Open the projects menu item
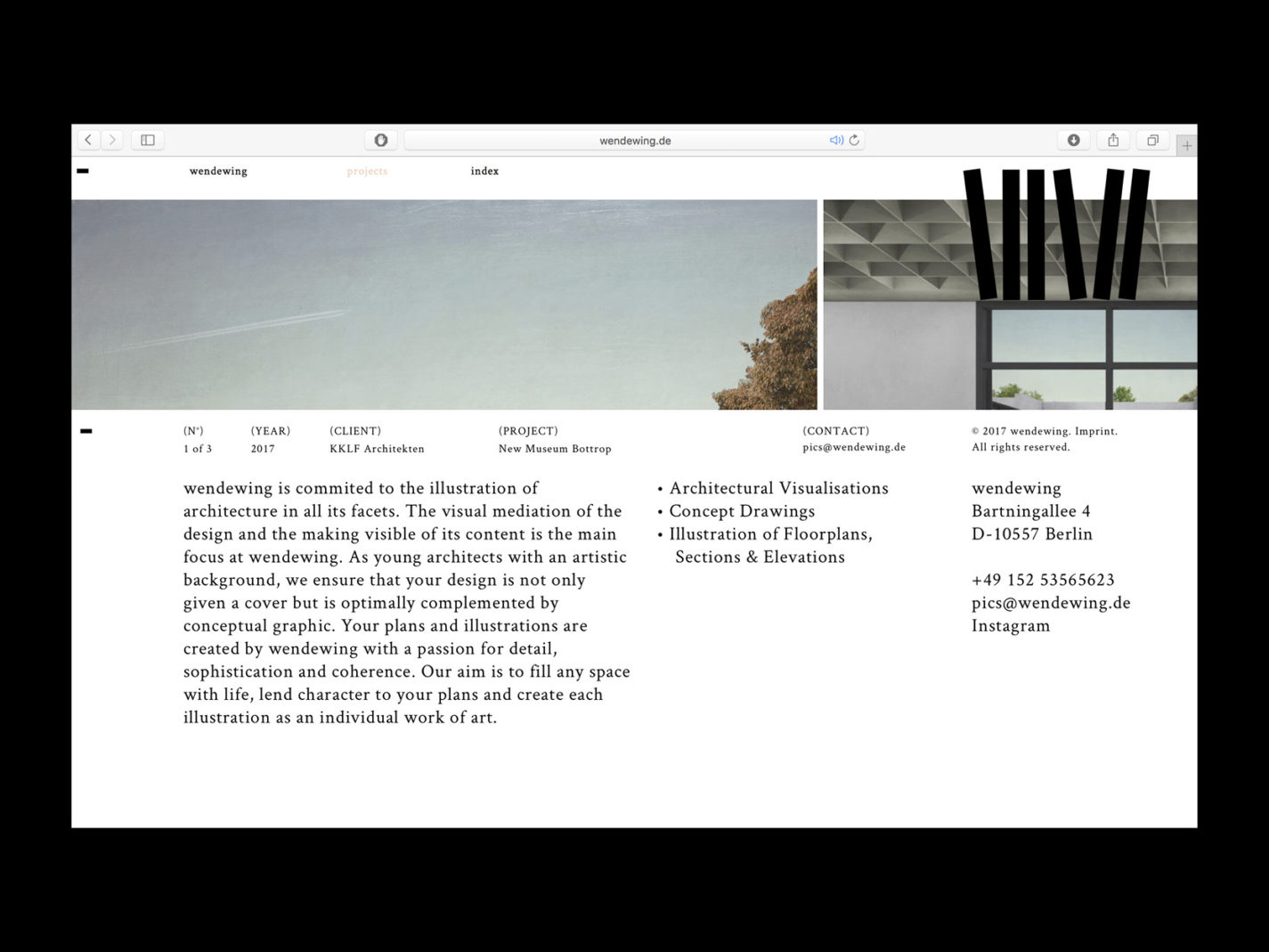 click(367, 171)
